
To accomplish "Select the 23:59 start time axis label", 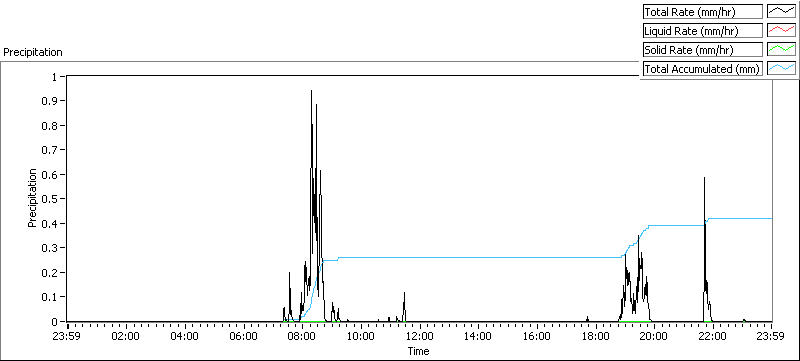I will (67, 337).
